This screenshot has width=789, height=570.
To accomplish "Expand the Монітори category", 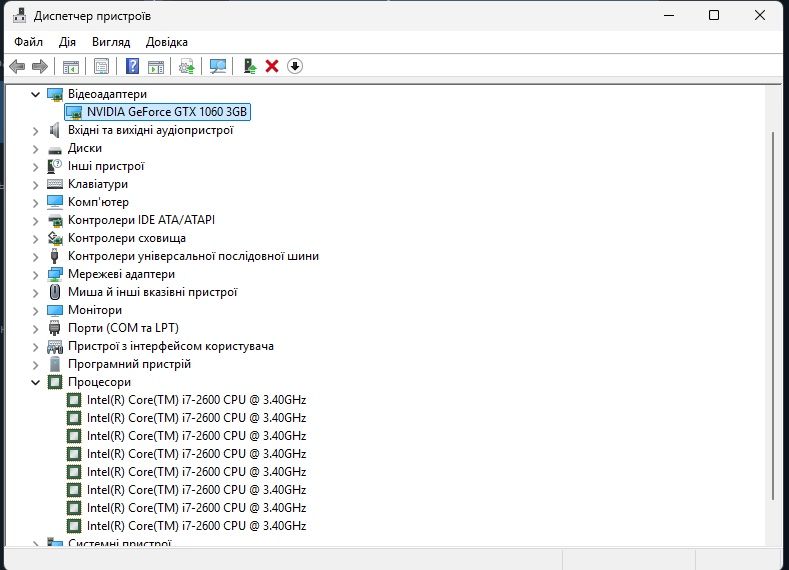I will point(35,311).
